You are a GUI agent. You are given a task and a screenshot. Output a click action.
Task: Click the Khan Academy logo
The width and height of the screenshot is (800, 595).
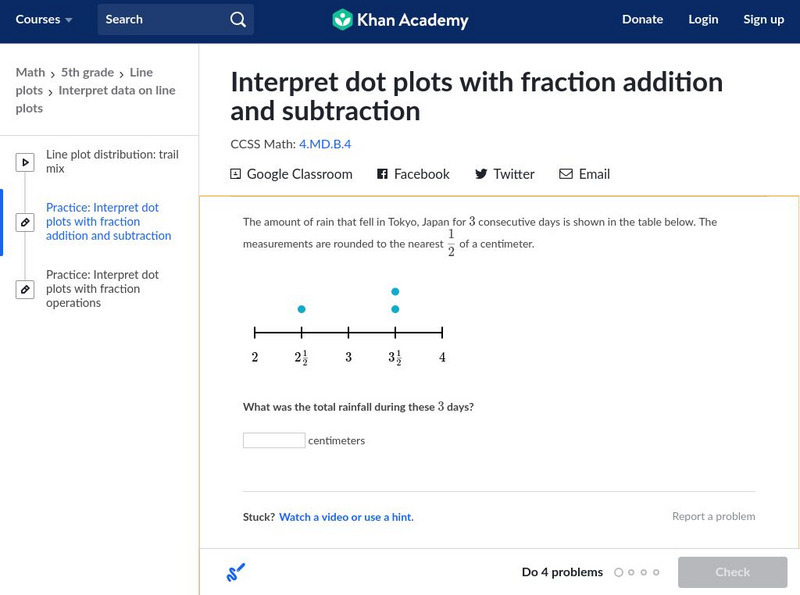tap(400, 20)
